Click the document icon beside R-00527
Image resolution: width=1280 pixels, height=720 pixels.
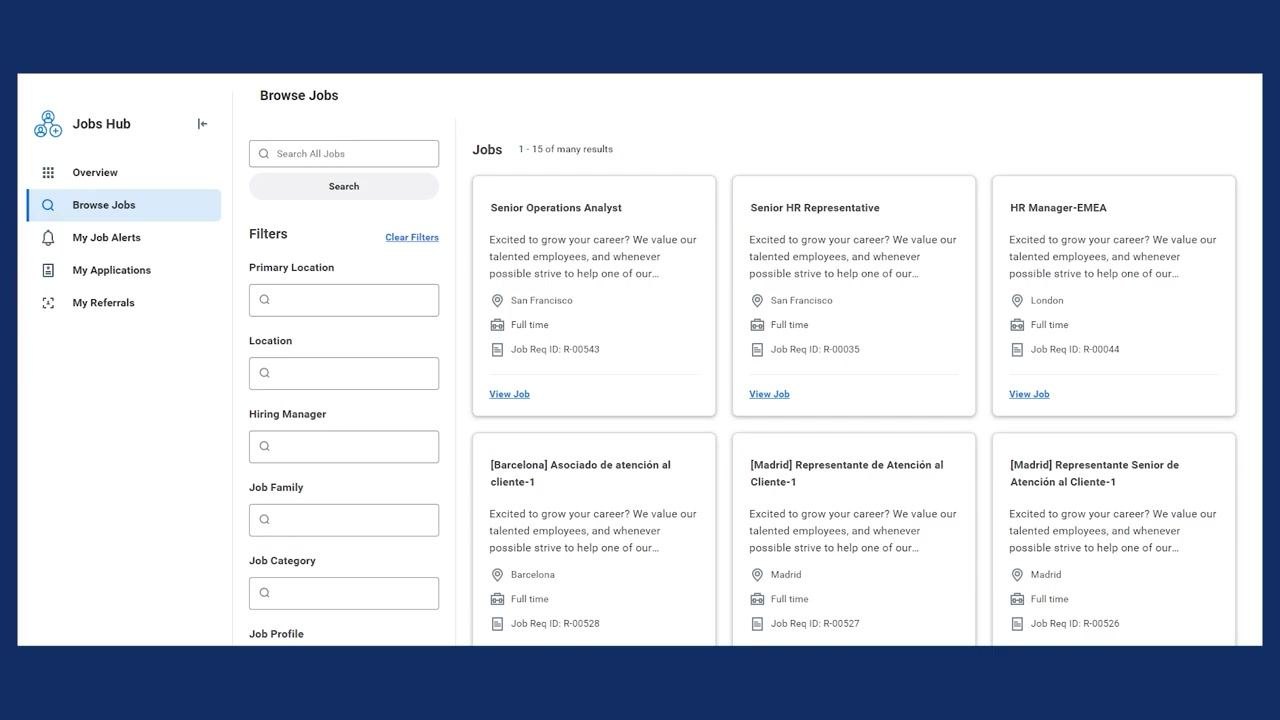[x=757, y=624]
